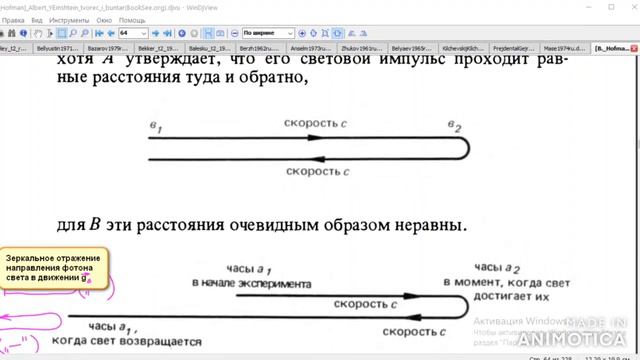Screen dimensions: 640x360
Task: Switch to the Belyaev1965r tab
Action: click(x=412, y=48)
